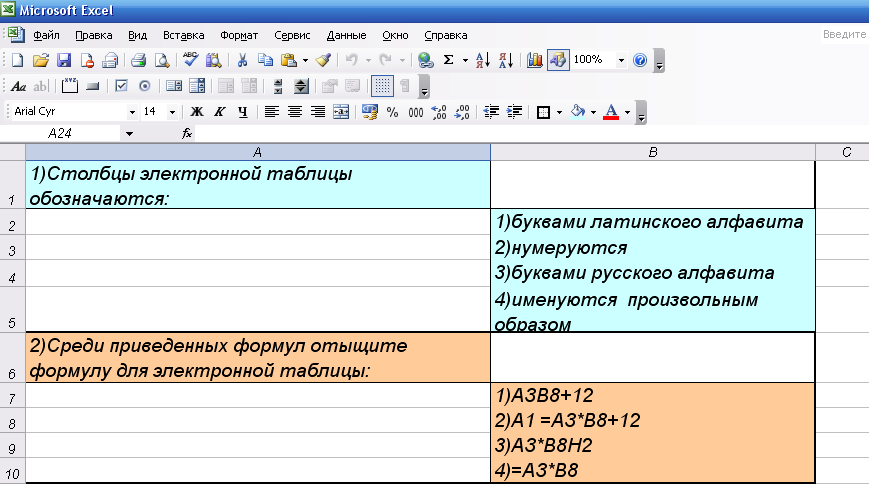This screenshot has width=869, height=485.
Task: Apply percent style format
Action: 392,112
